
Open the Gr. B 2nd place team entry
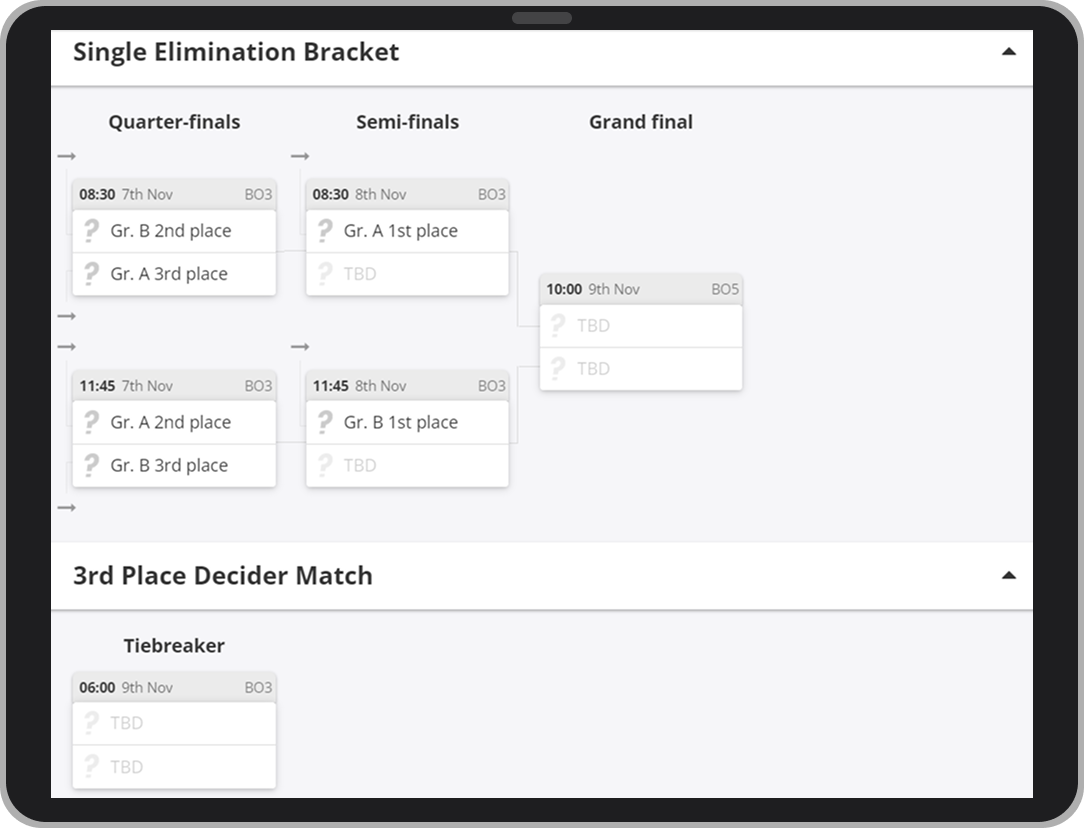[171, 231]
